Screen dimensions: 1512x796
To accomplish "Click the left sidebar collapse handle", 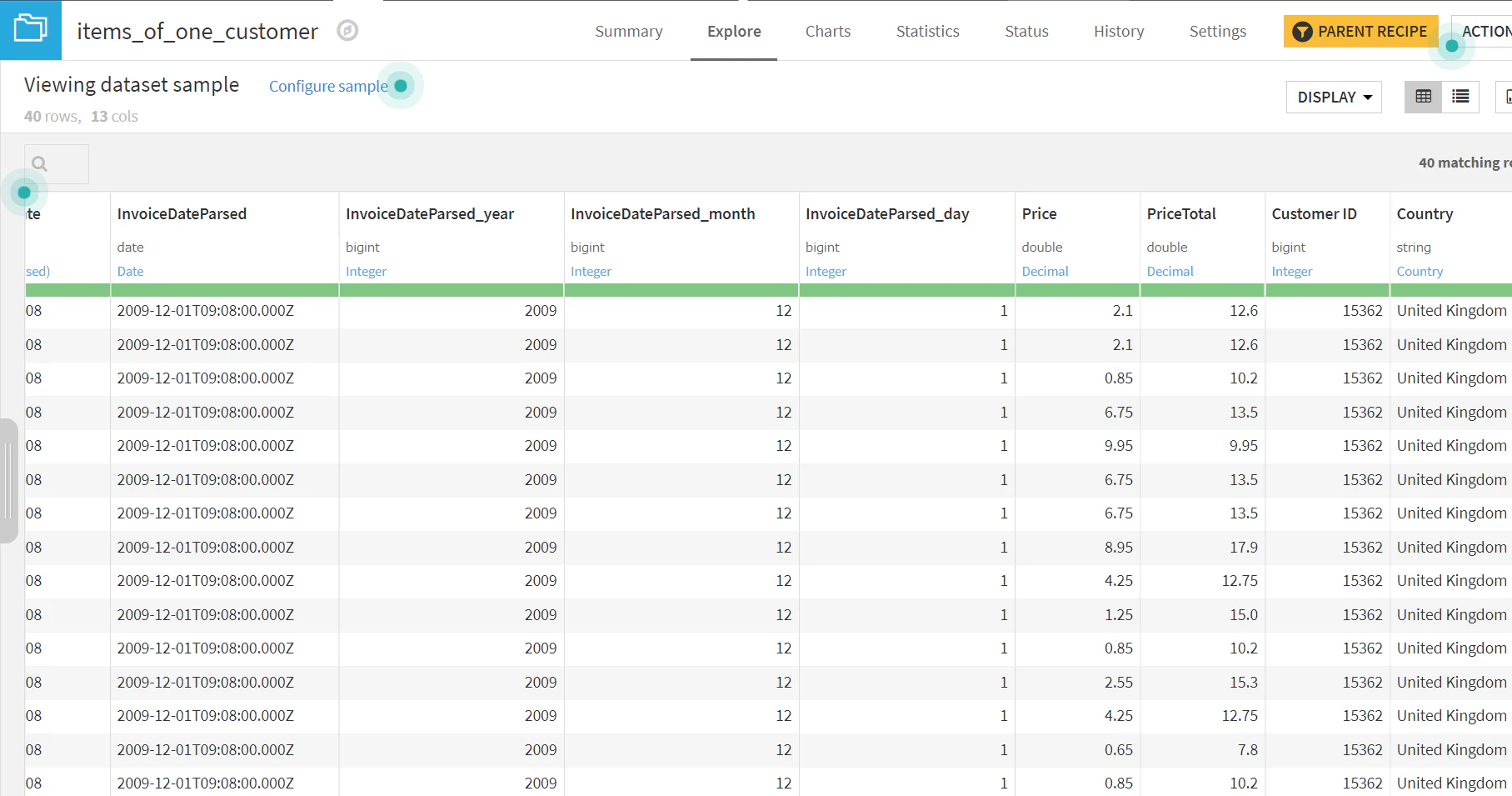I will pos(8,481).
